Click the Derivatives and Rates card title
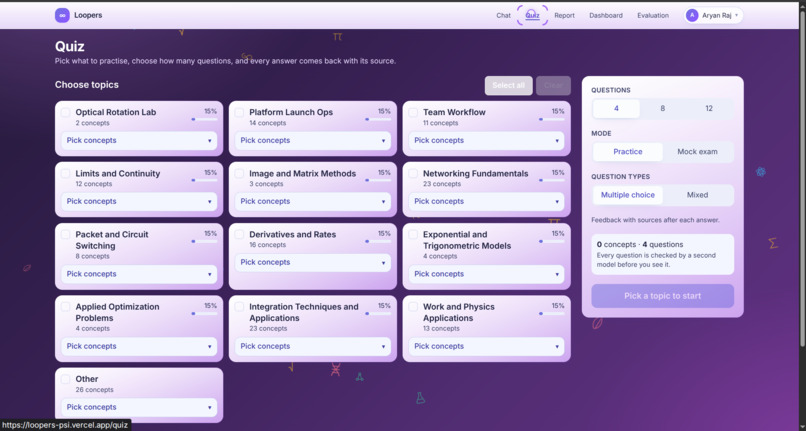Image resolution: width=806 pixels, height=431 pixels. 292,235
